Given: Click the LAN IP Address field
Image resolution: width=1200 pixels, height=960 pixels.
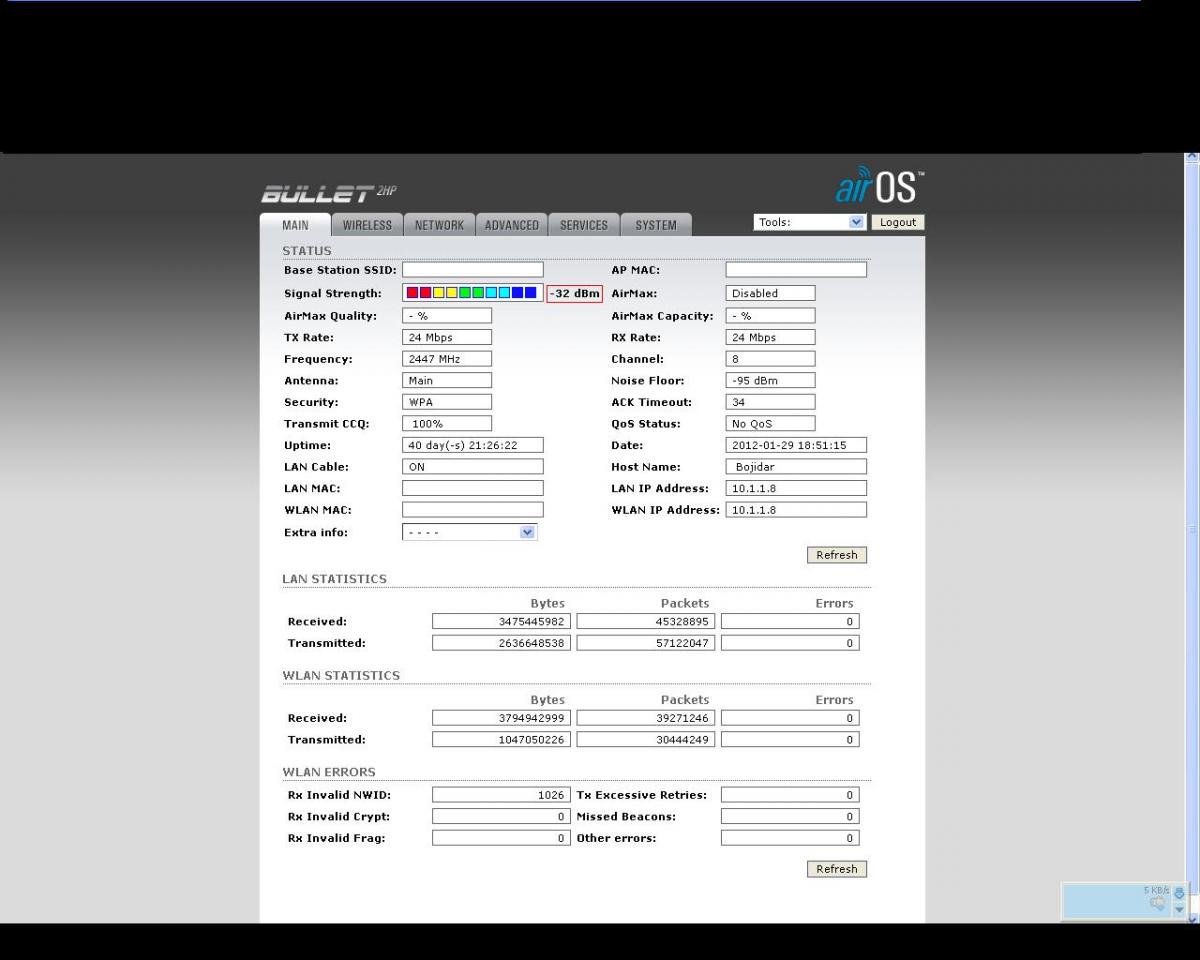Looking at the screenshot, I should point(795,488).
